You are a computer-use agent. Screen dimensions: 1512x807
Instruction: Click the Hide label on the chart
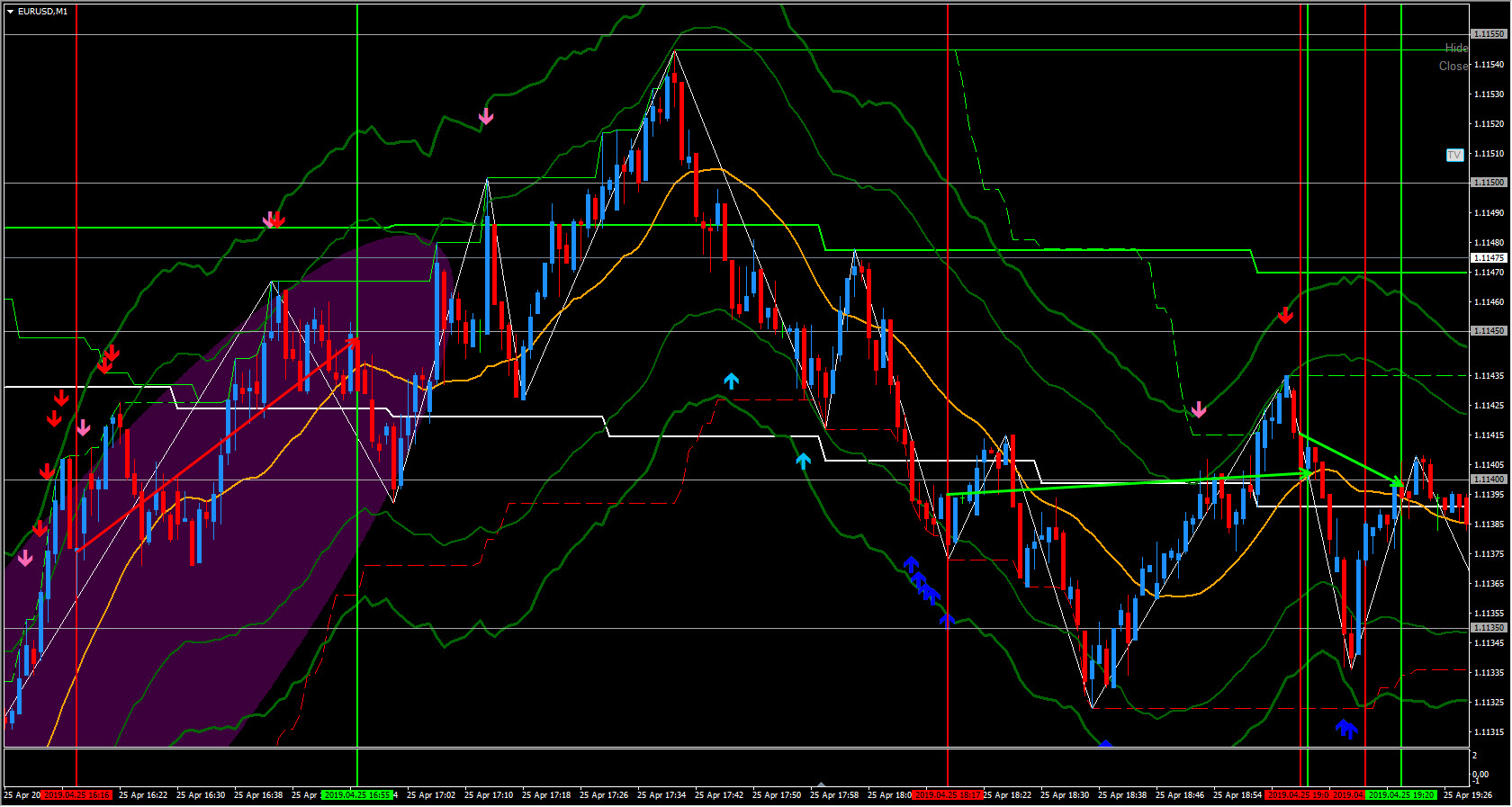(1456, 48)
